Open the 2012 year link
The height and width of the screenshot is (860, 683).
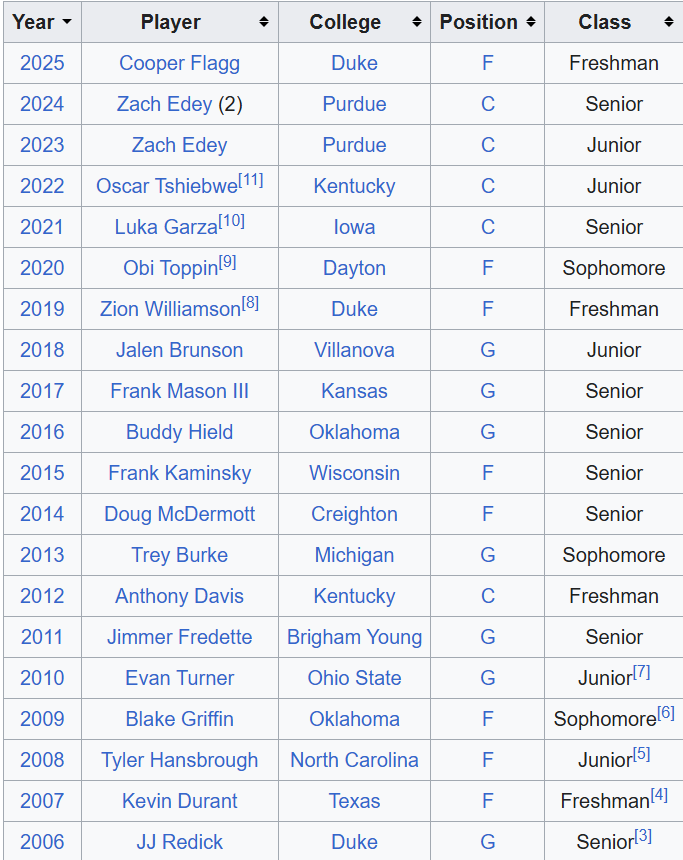(x=42, y=596)
